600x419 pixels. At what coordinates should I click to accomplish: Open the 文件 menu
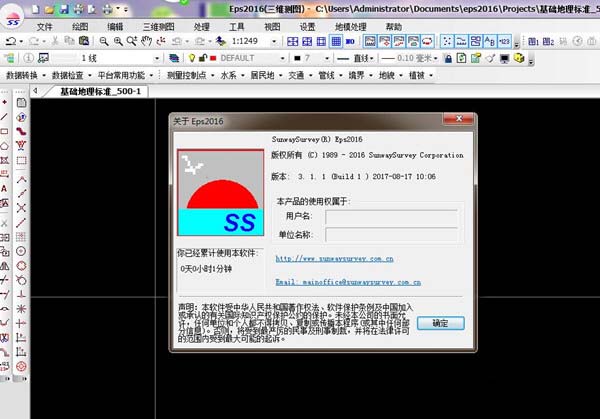coord(45,27)
